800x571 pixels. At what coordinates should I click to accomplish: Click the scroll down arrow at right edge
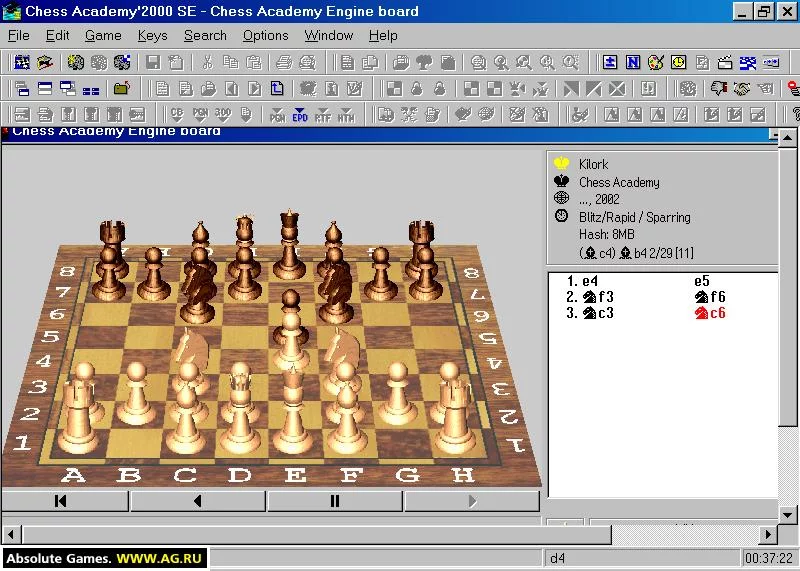point(788,514)
